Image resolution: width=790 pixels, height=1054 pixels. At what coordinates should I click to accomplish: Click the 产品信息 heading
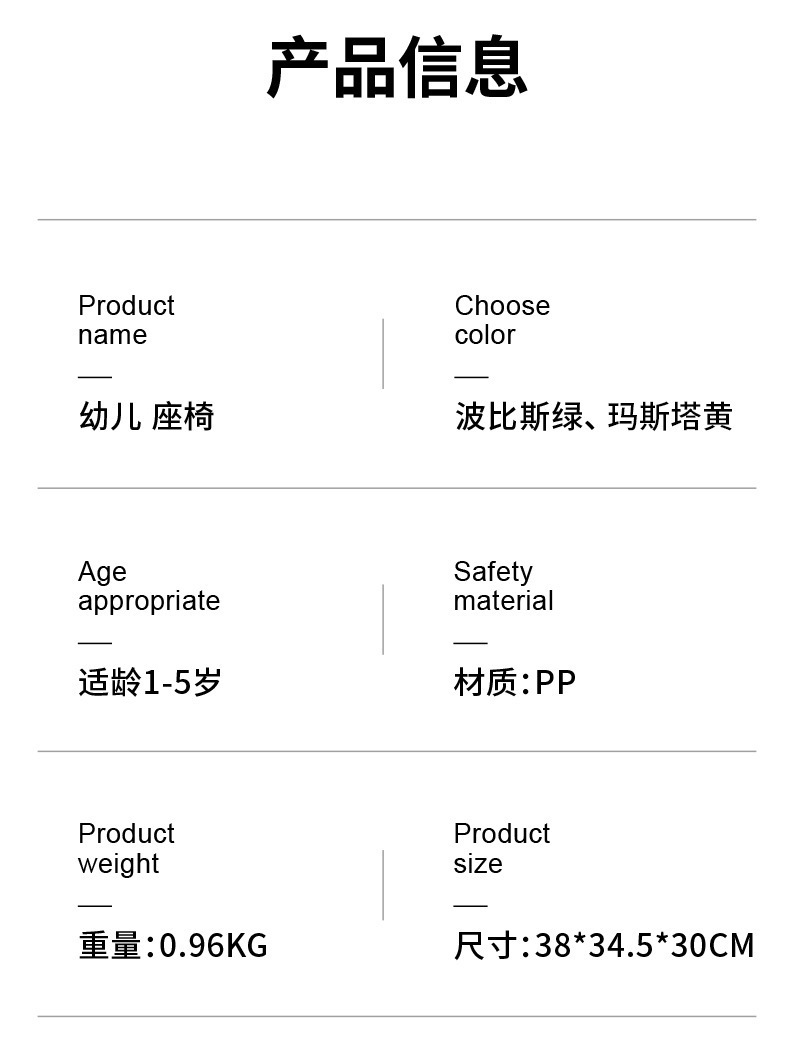point(397,68)
